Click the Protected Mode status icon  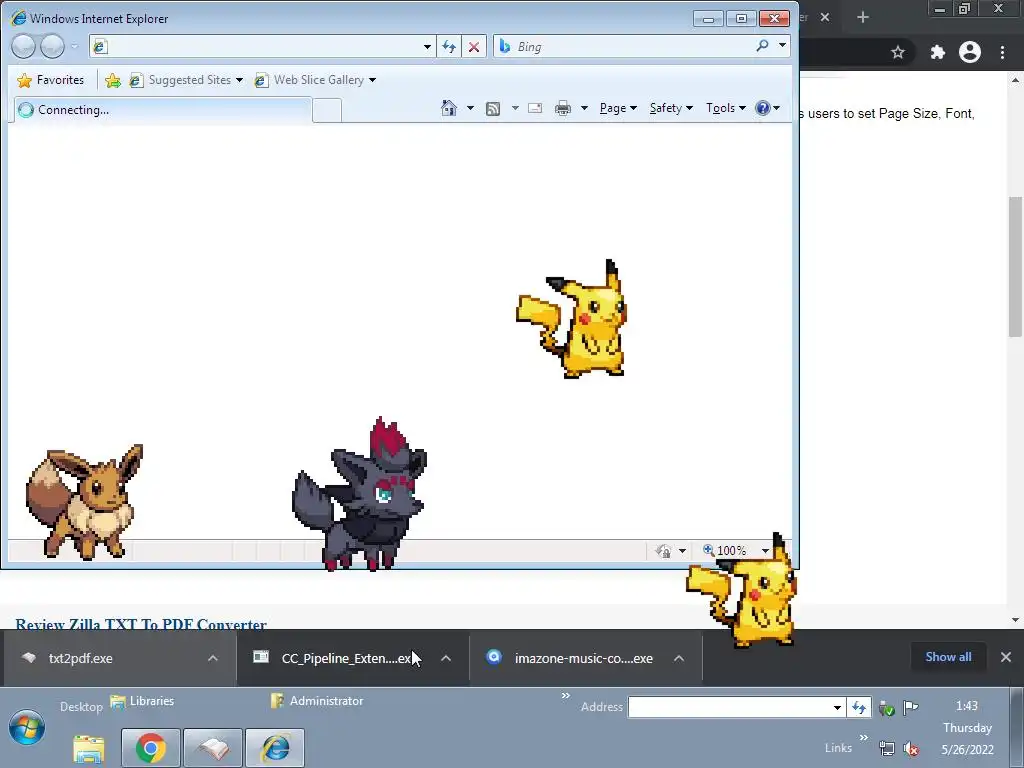click(x=664, y=551)
